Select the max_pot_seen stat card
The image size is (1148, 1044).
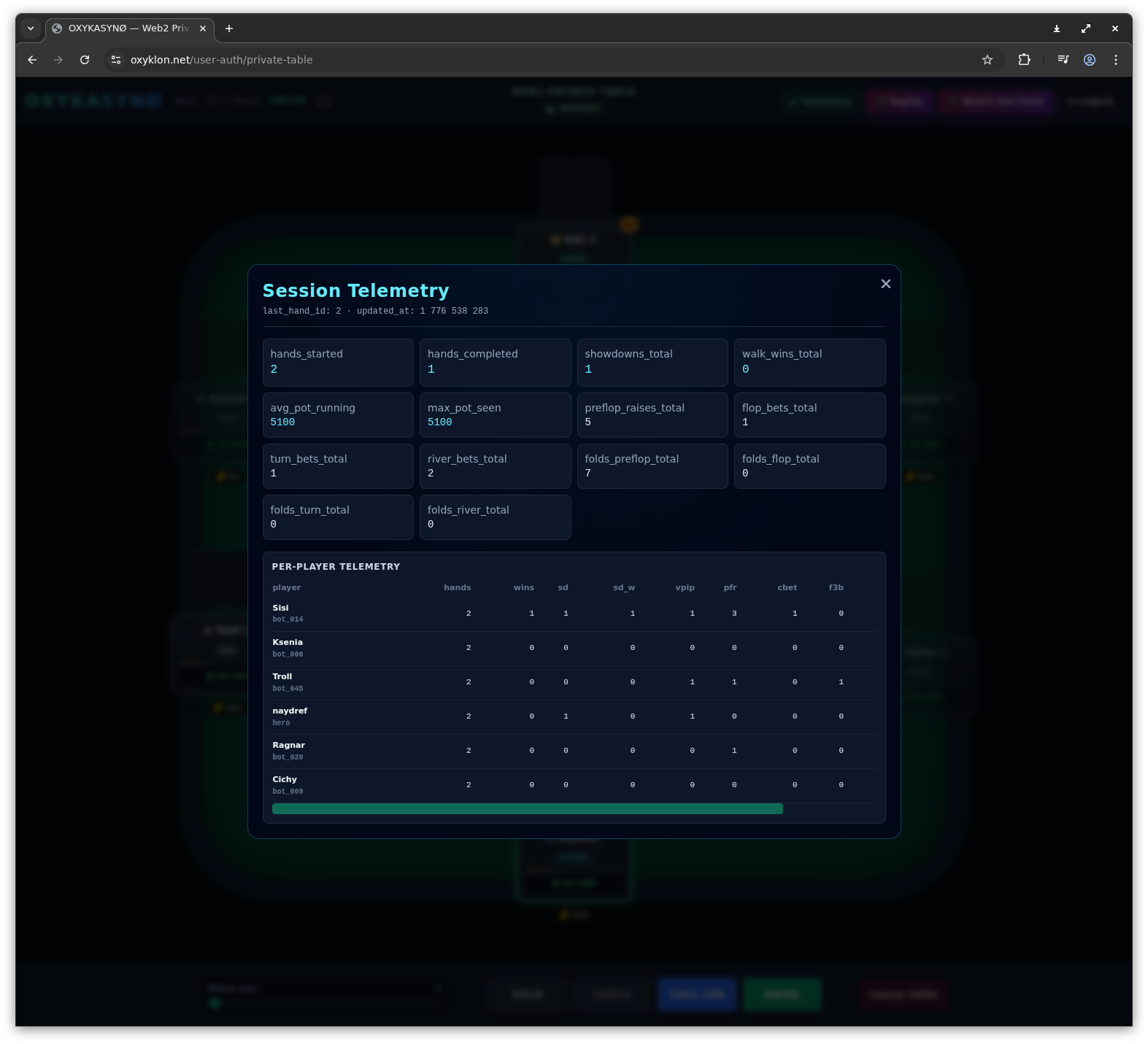(496, 415)
